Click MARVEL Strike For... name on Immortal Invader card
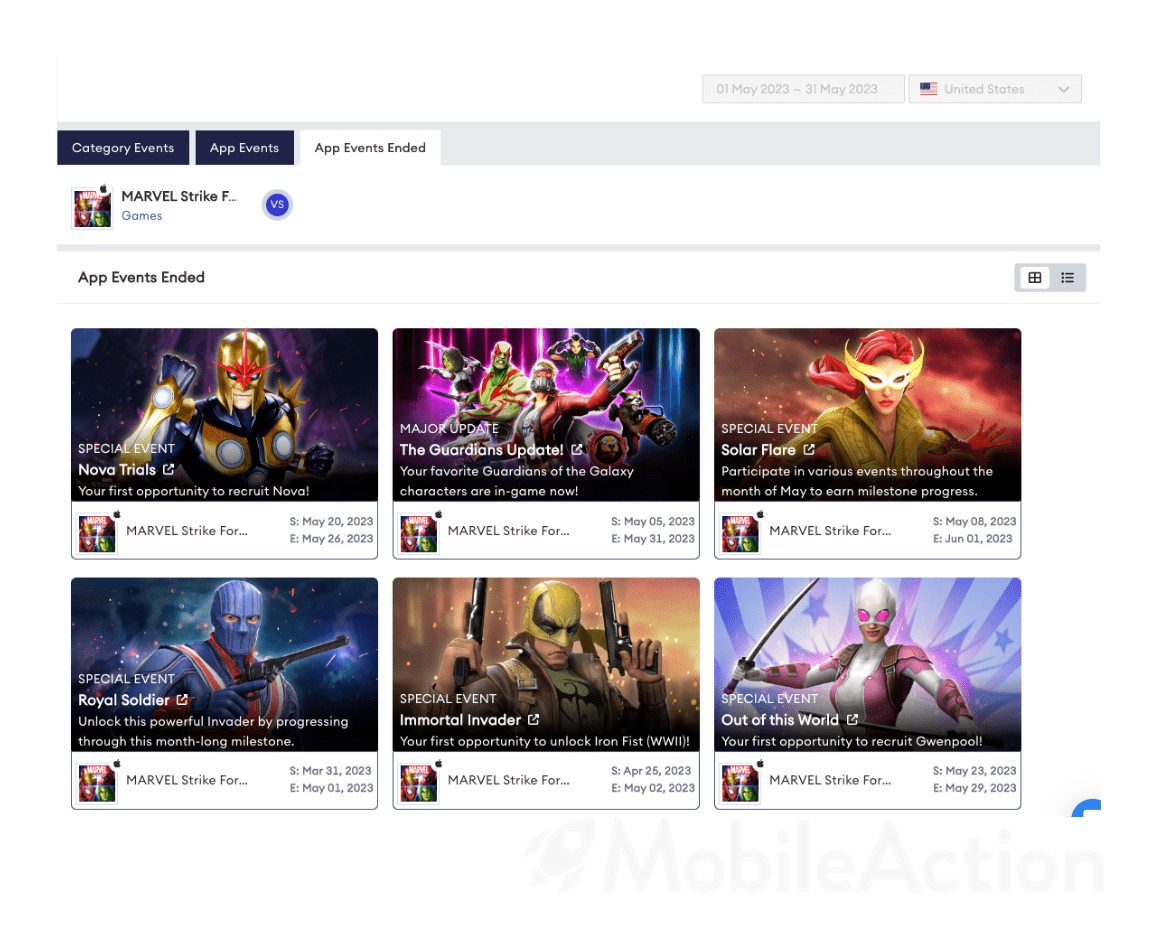Viewport: 1161px width, 951px height. click(508, 780)
